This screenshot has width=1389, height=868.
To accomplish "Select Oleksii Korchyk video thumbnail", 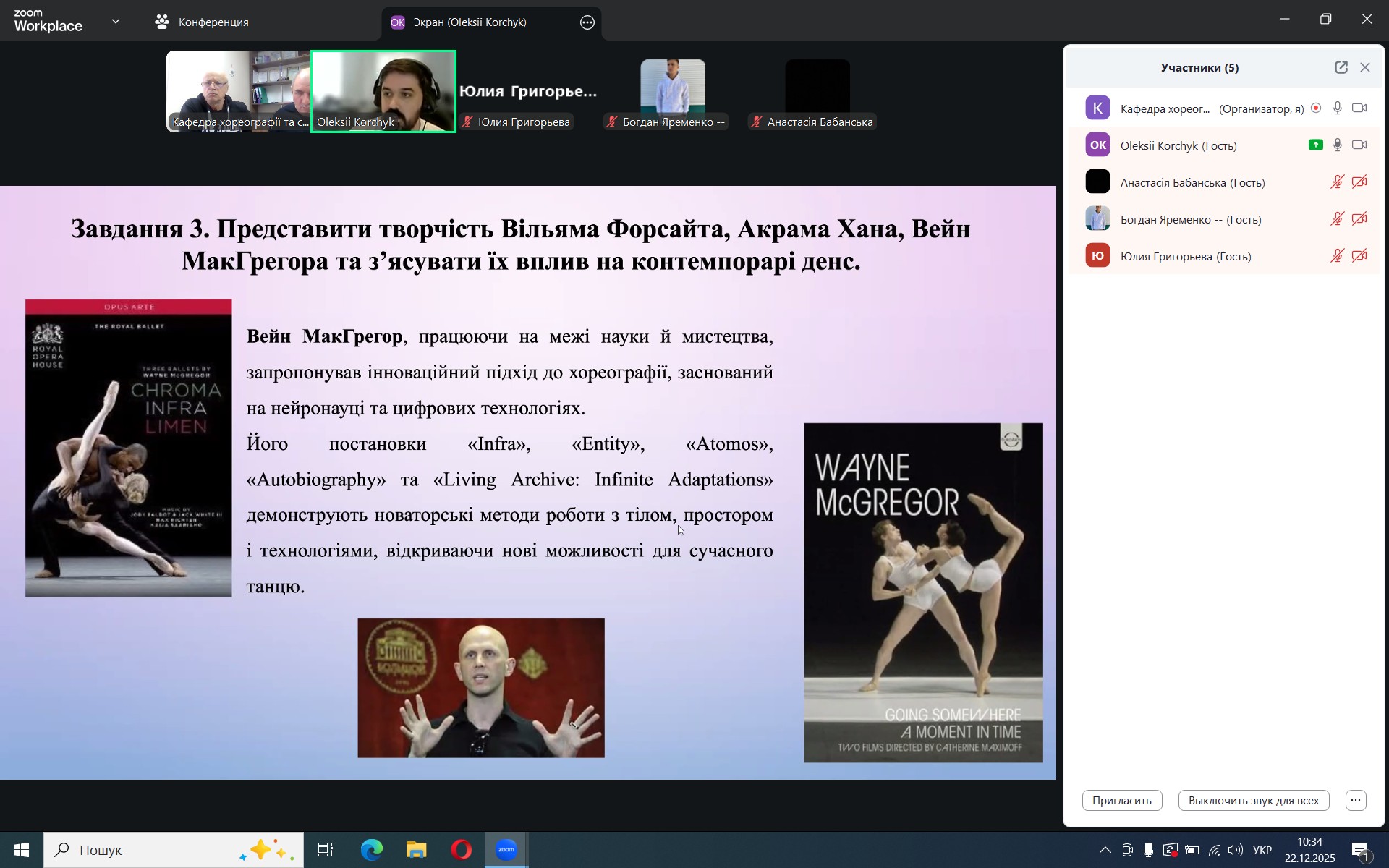I will 383,90.
